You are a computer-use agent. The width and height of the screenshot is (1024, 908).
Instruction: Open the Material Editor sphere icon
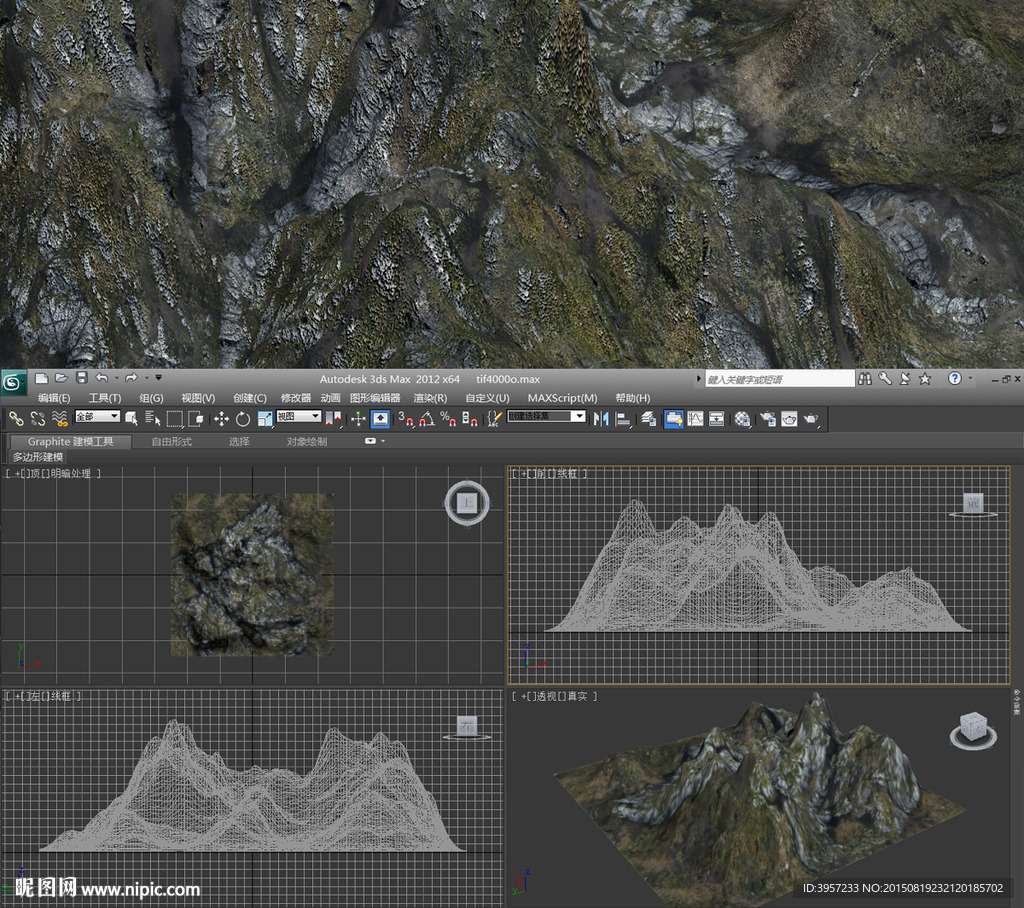pyautogui.click(x=742, y=419)
